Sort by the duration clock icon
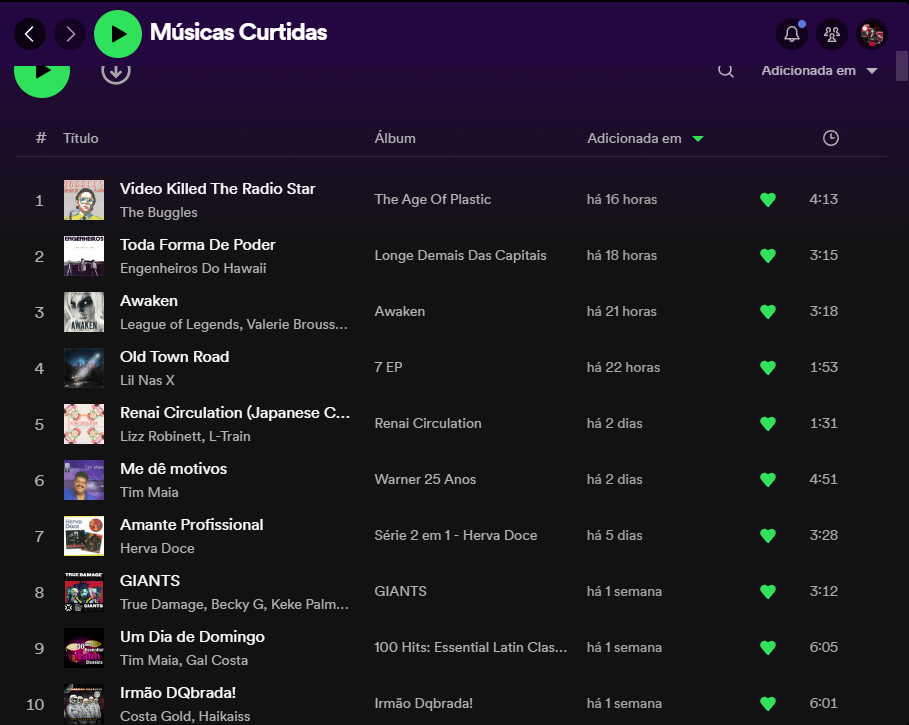909x725 pixels. [831, 138]
